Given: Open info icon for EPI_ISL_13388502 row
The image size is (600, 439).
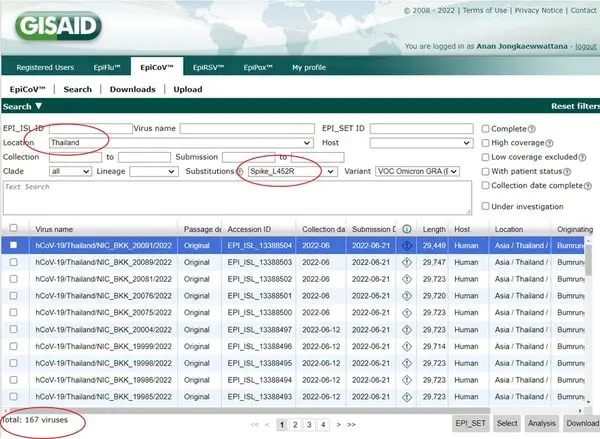Looking at the screenshot, I should 407,279.
